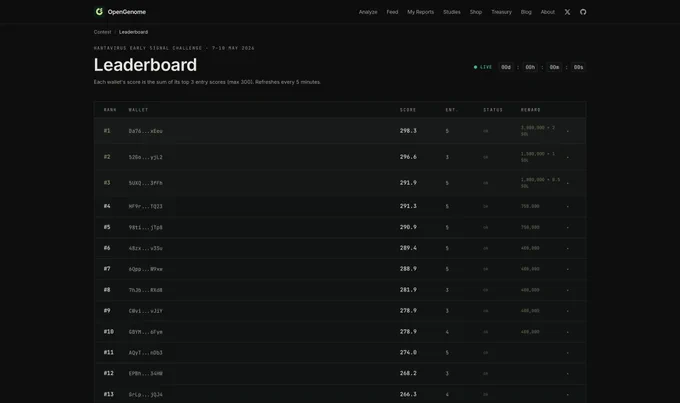The image size is (680, 403).
Task: Click the 00d countdown box
Action: (506, 67)
